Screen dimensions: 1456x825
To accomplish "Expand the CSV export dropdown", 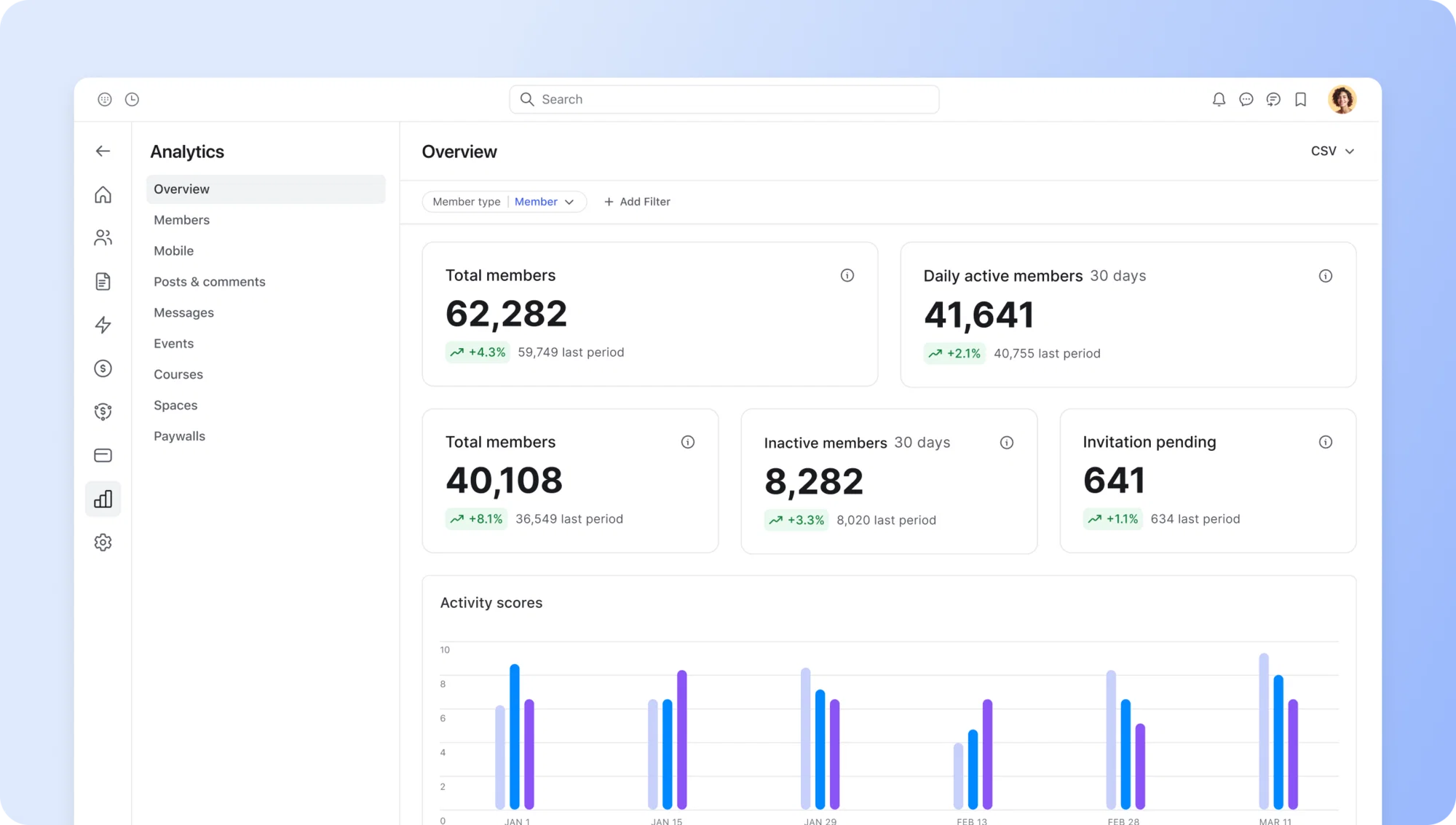I will click(x=1332, y=151).
